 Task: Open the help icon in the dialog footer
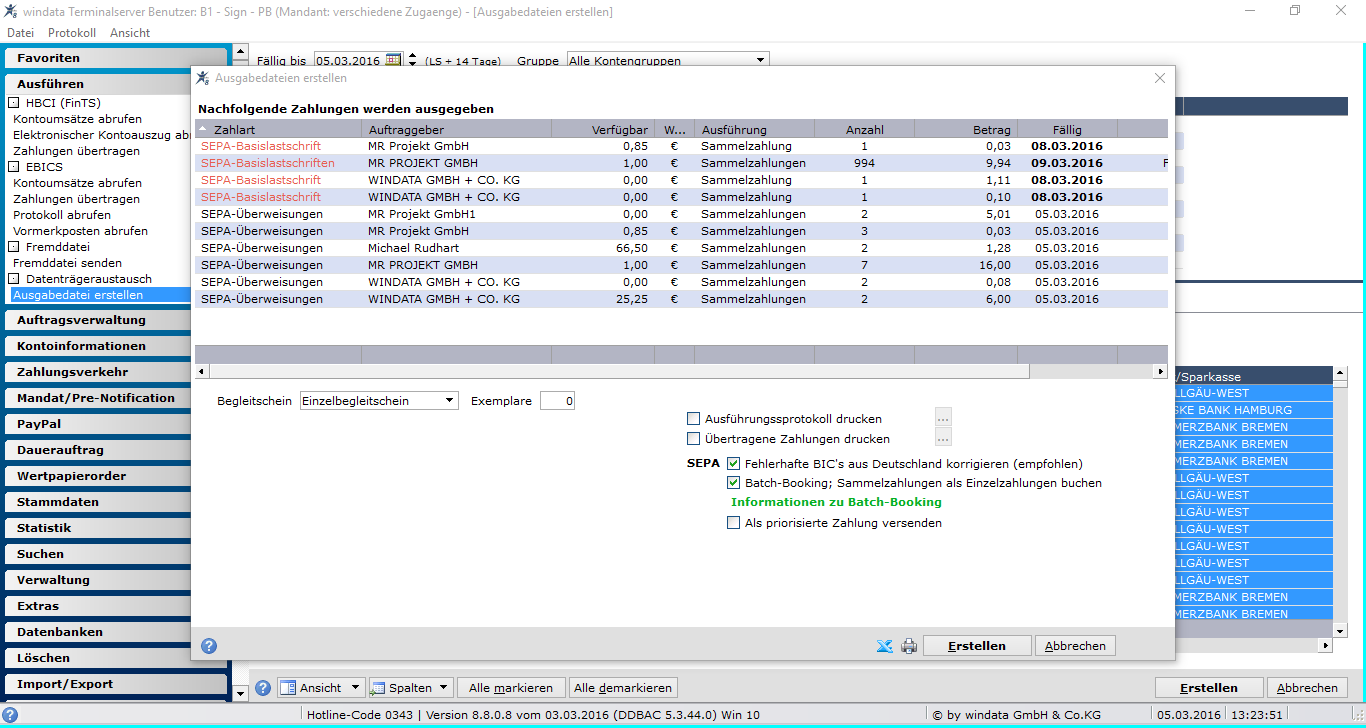tap(209, 646)
